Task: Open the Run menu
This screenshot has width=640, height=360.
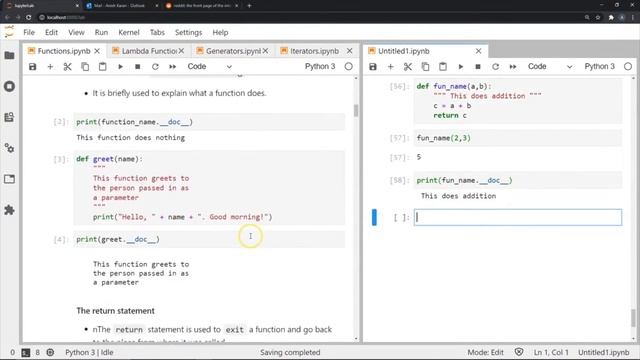Action: (101, 32)
